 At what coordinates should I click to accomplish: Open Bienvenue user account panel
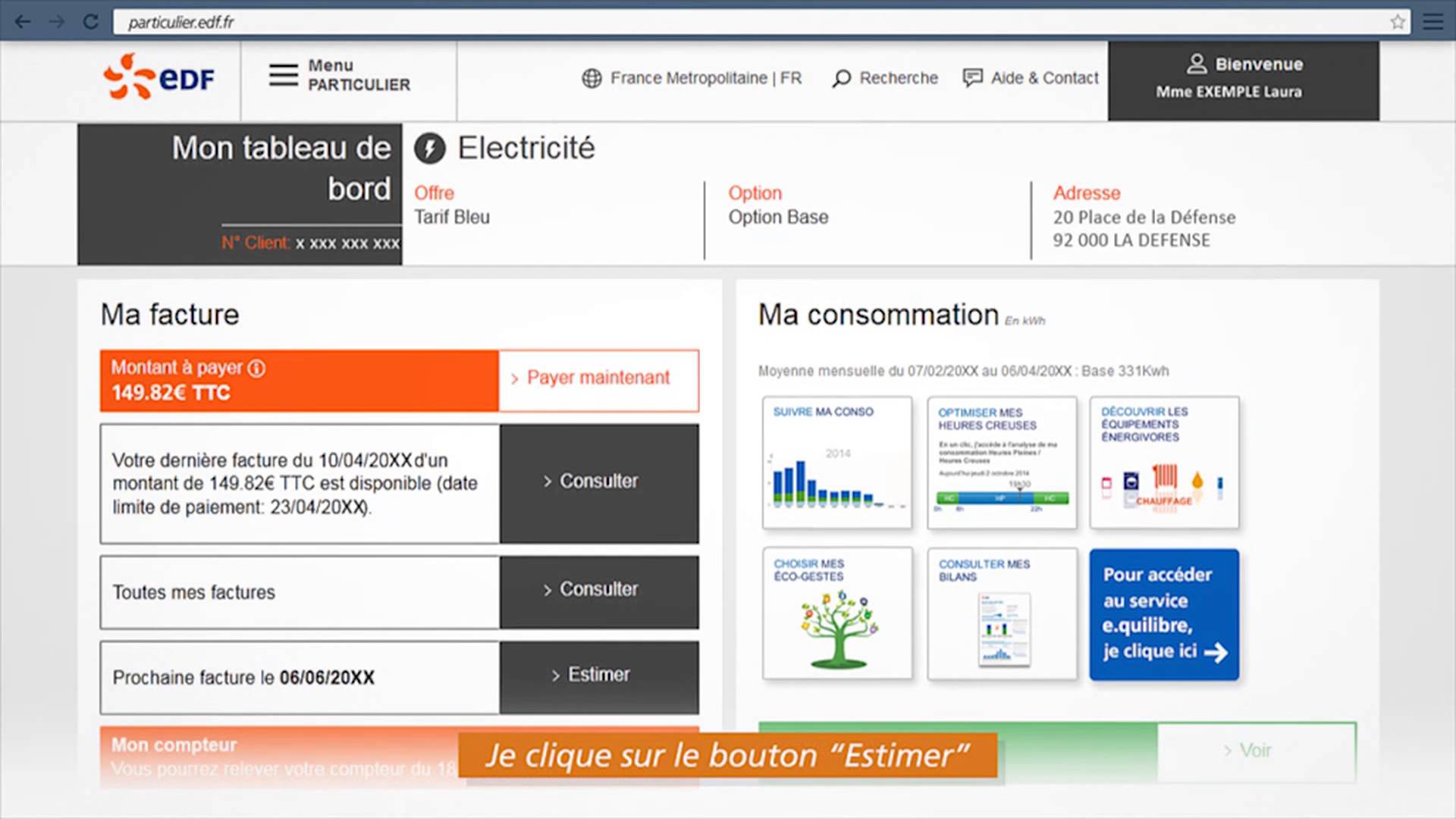point(1244,80)
